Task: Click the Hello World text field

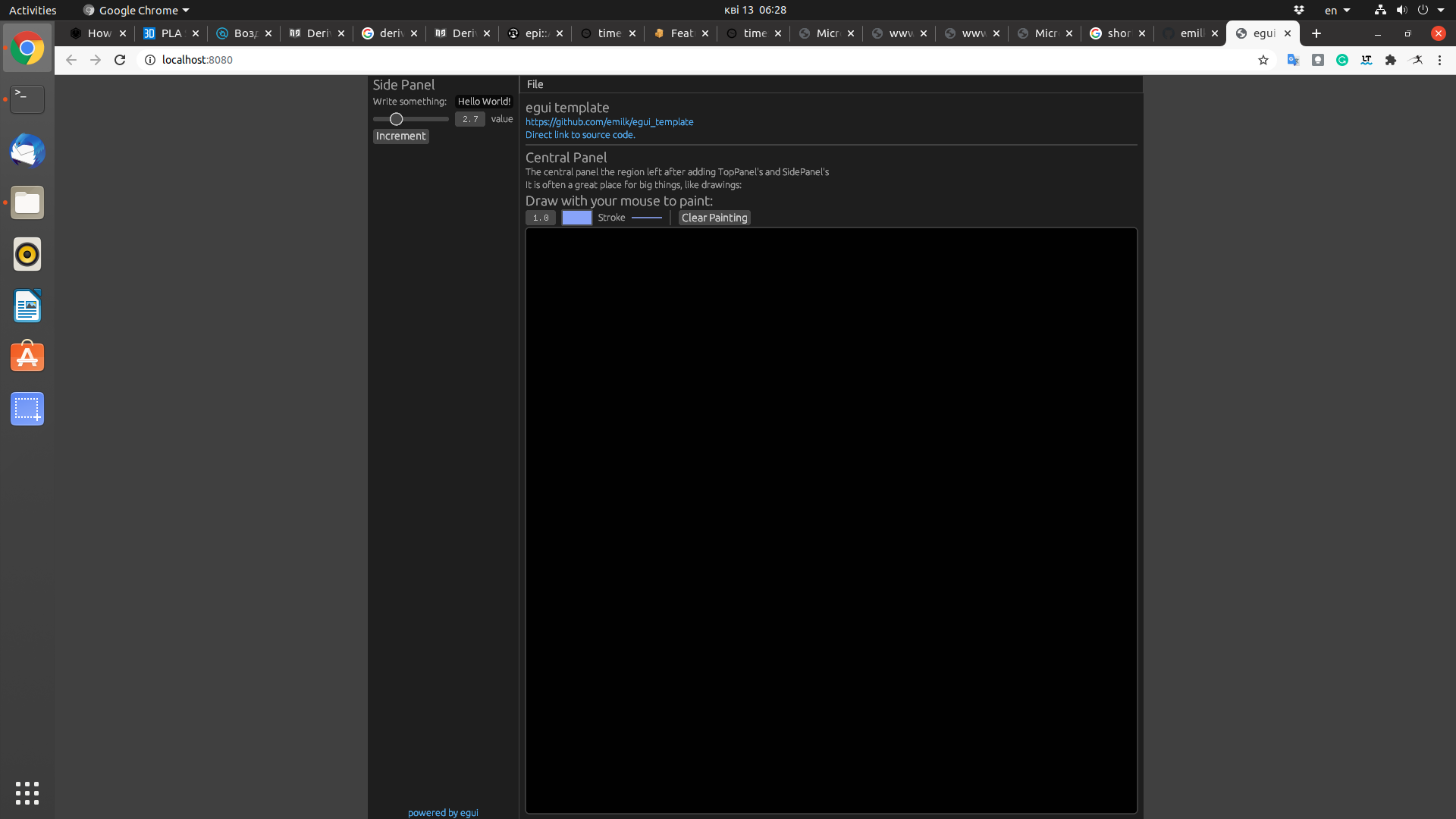Action: click(x=483, y=101)
